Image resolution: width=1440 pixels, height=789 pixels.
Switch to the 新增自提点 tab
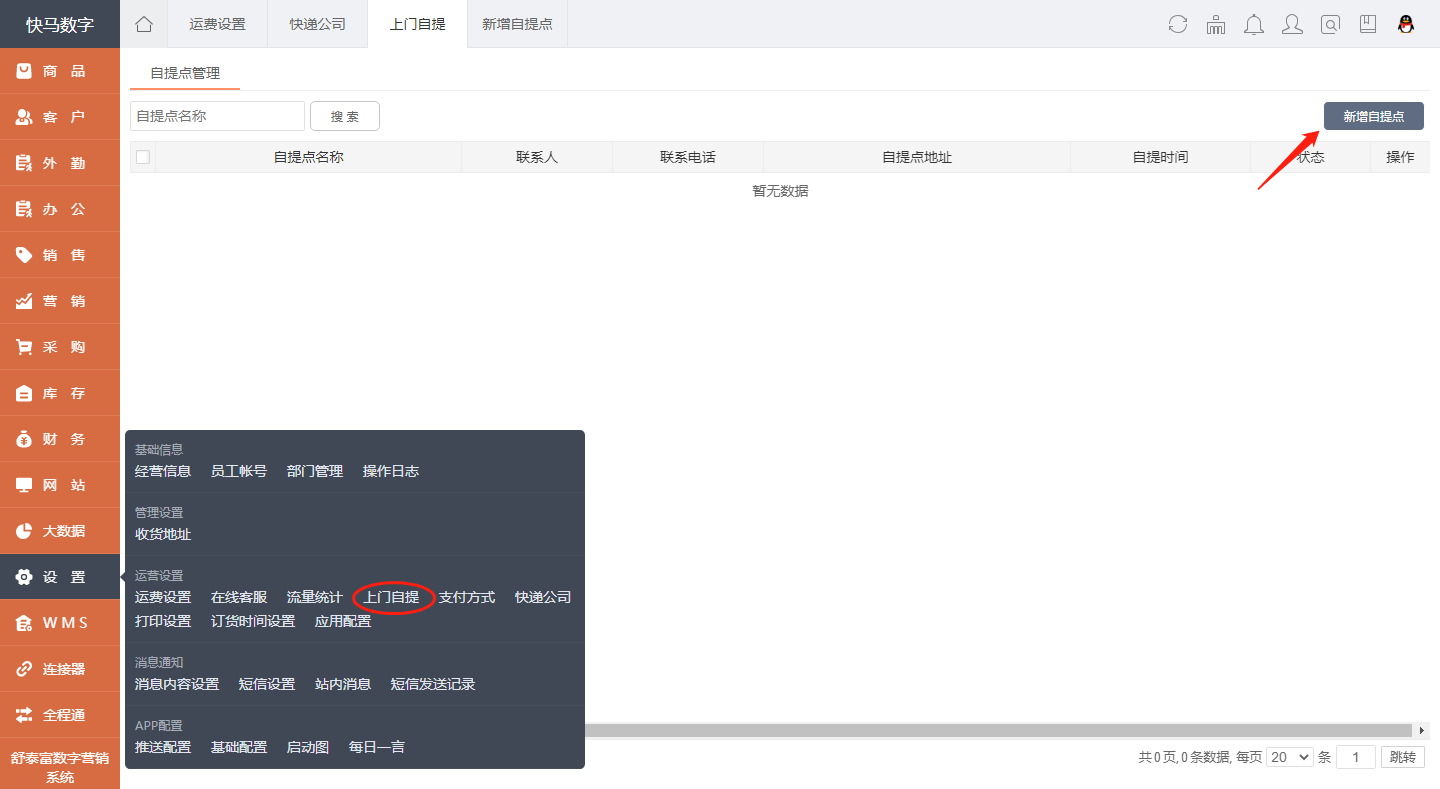[517, 24]
